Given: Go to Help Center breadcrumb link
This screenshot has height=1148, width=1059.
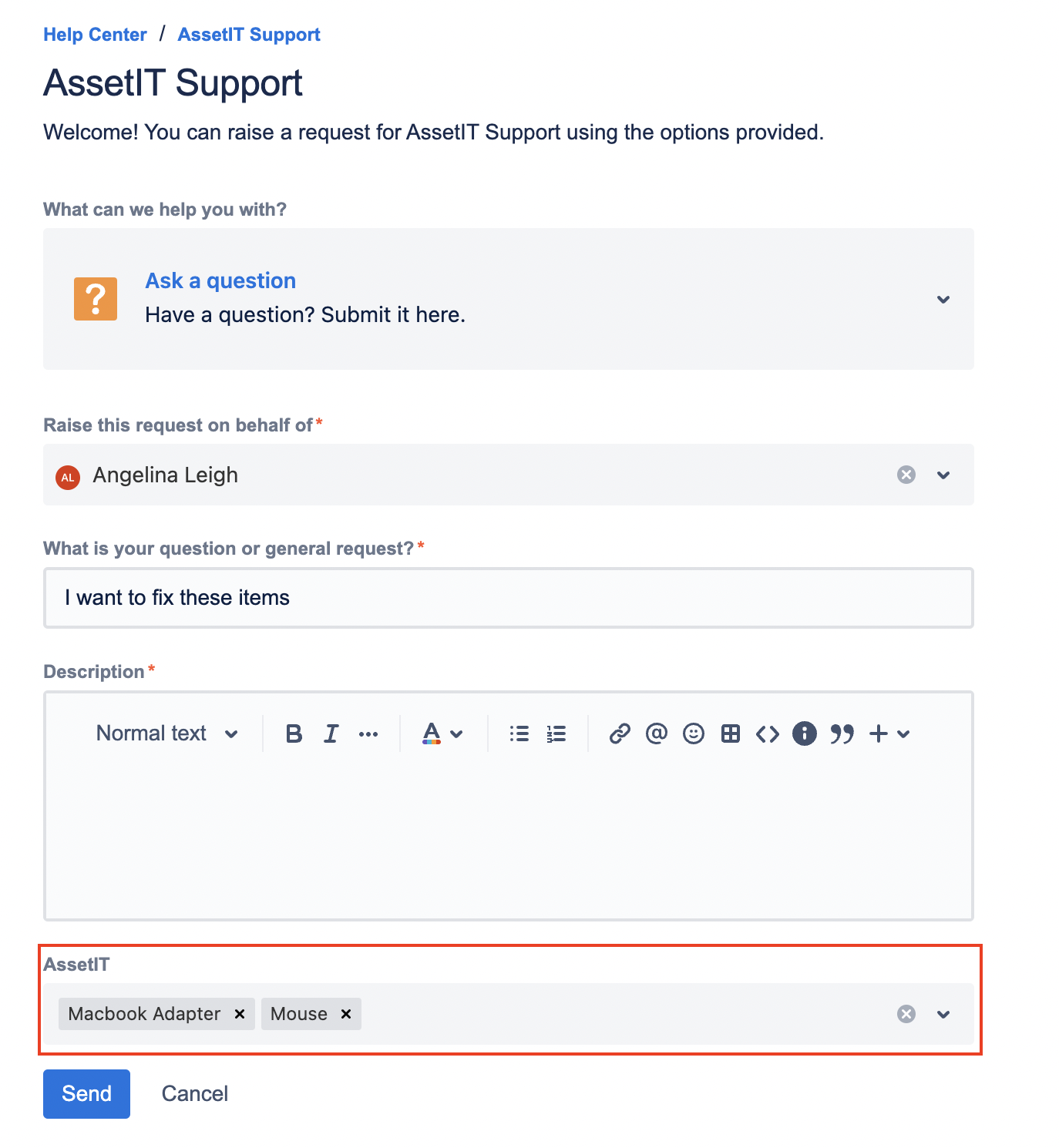Looking at the screenshot, I should coord(95,35).
